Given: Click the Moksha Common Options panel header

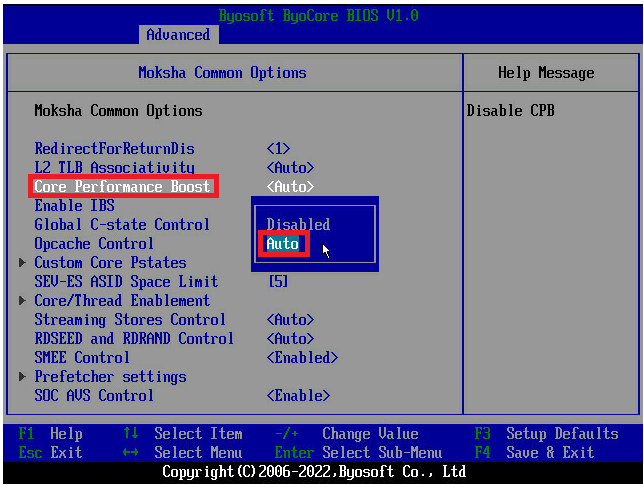Looking at the screenshot, I should 223,73.
